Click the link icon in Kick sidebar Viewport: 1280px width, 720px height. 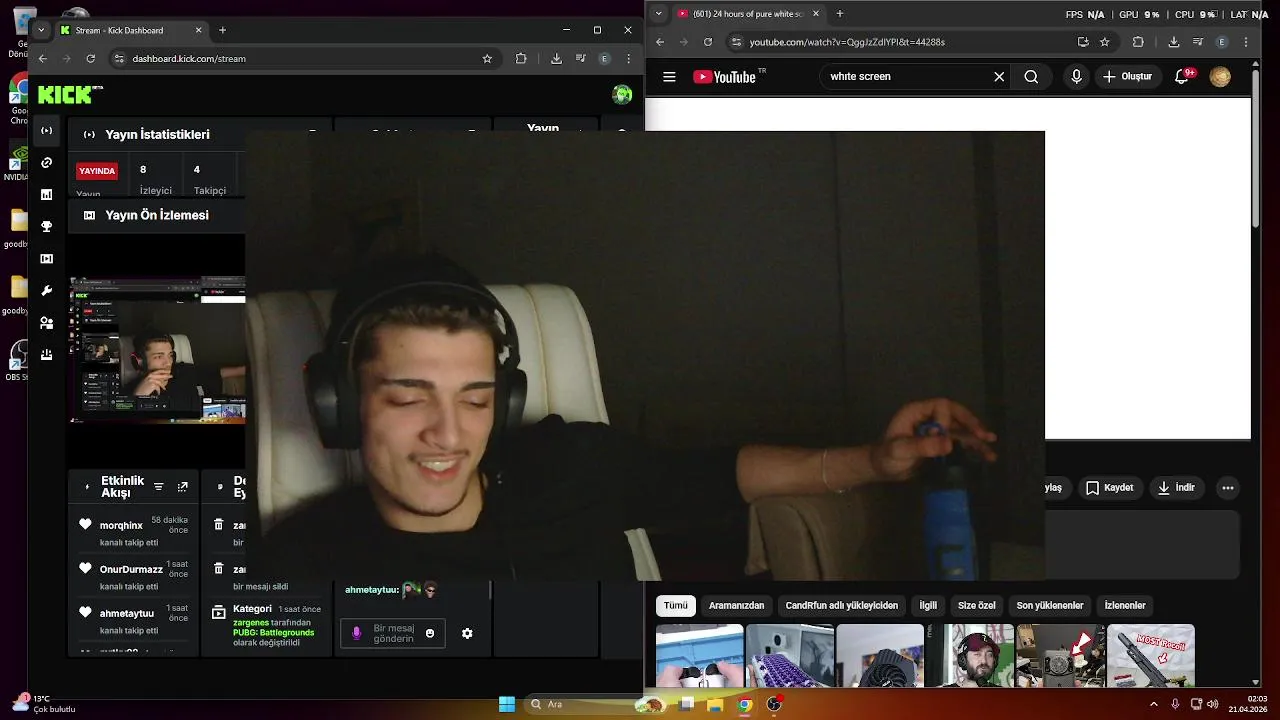pyautogui.click(x=46, y=163)
